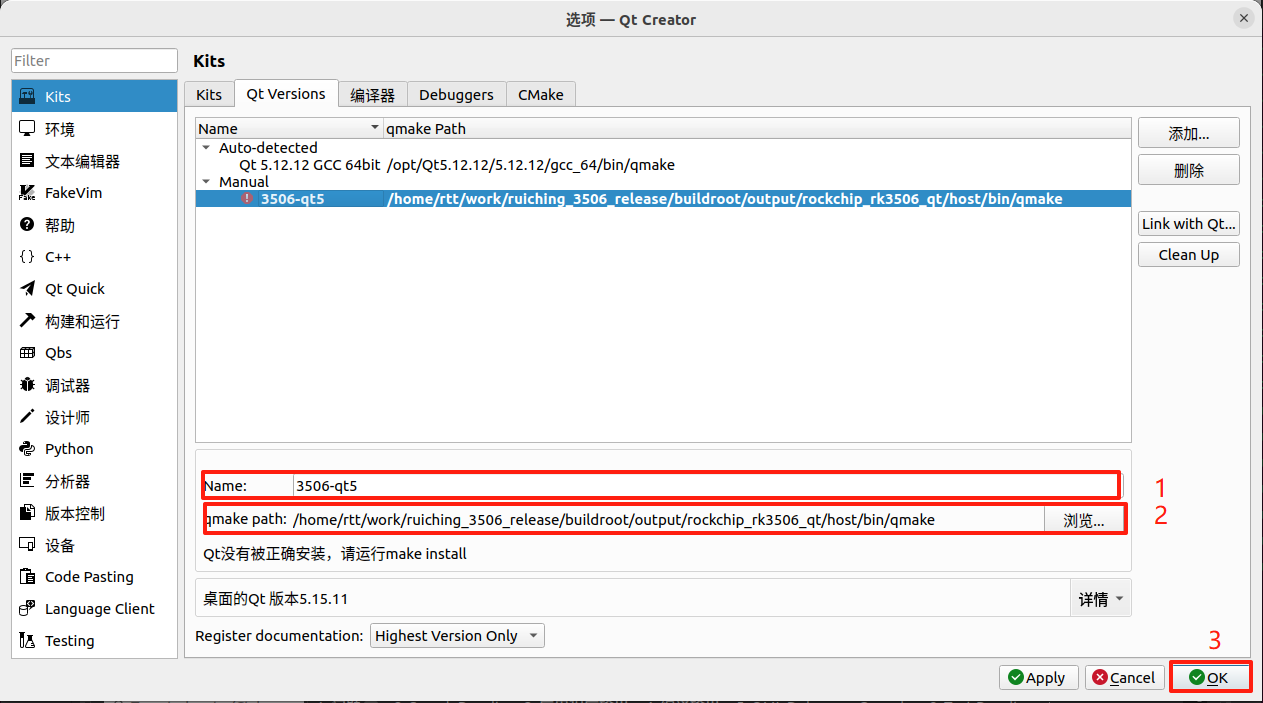Image resolution: width=1263 pixels, height=703 pixels.
Task: Expand the 详情 details section
Action: point(1100,599)
